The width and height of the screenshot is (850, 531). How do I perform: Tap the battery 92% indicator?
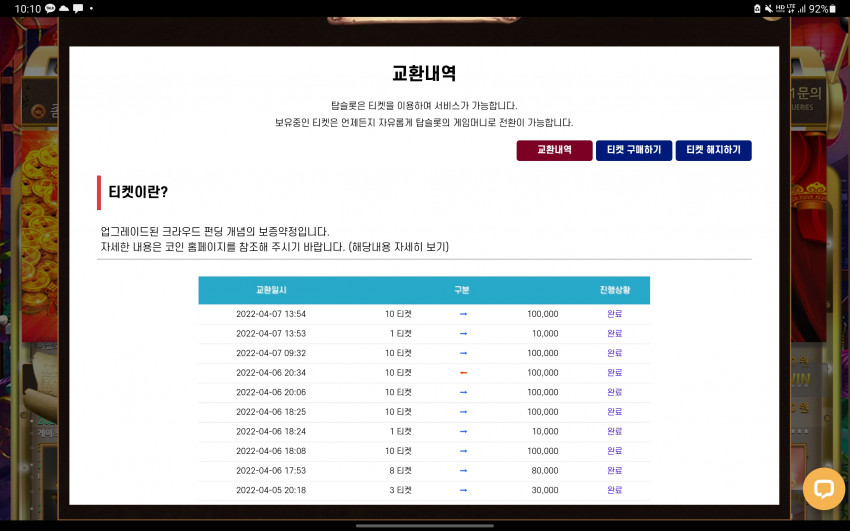[823, 9]
